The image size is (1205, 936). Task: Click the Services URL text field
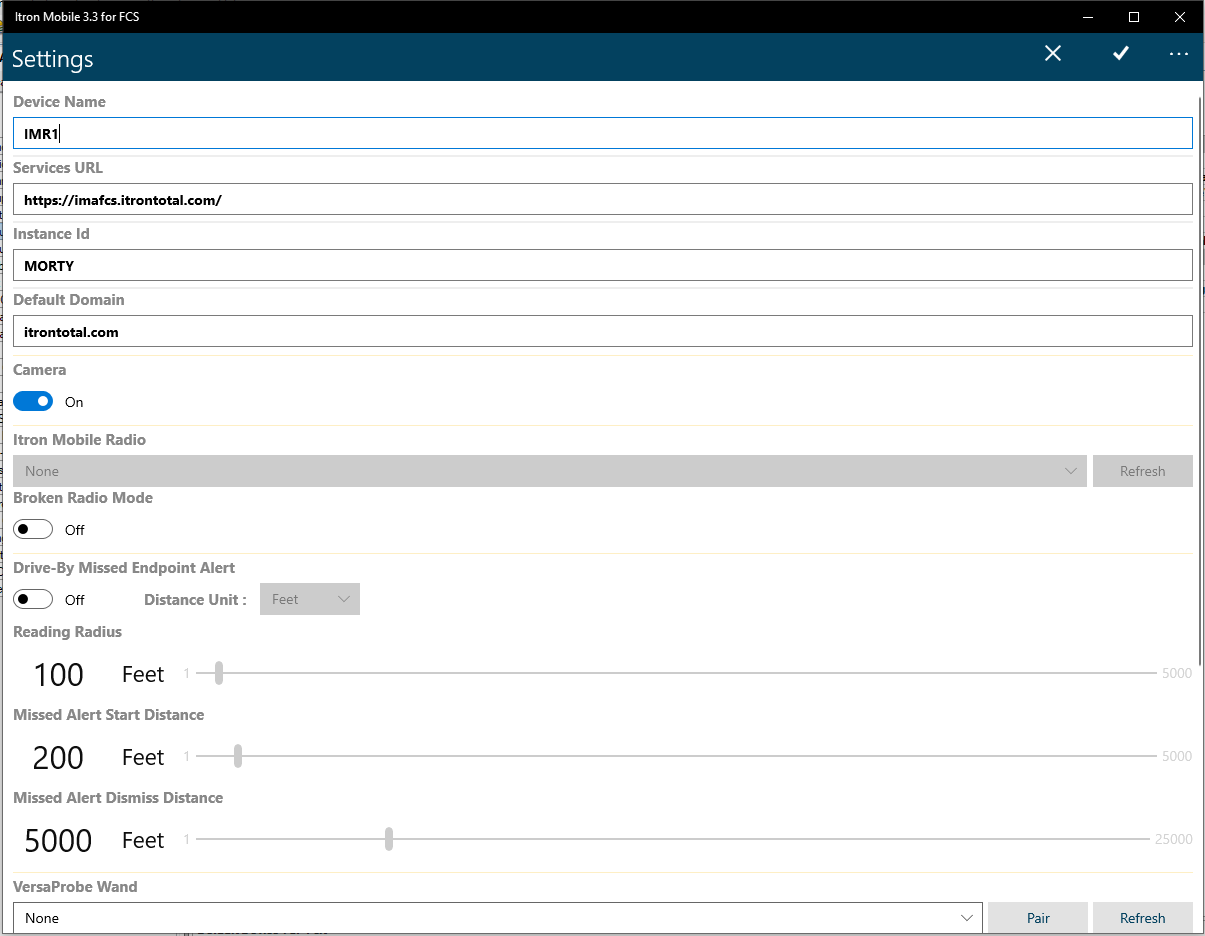click(602, 200)
